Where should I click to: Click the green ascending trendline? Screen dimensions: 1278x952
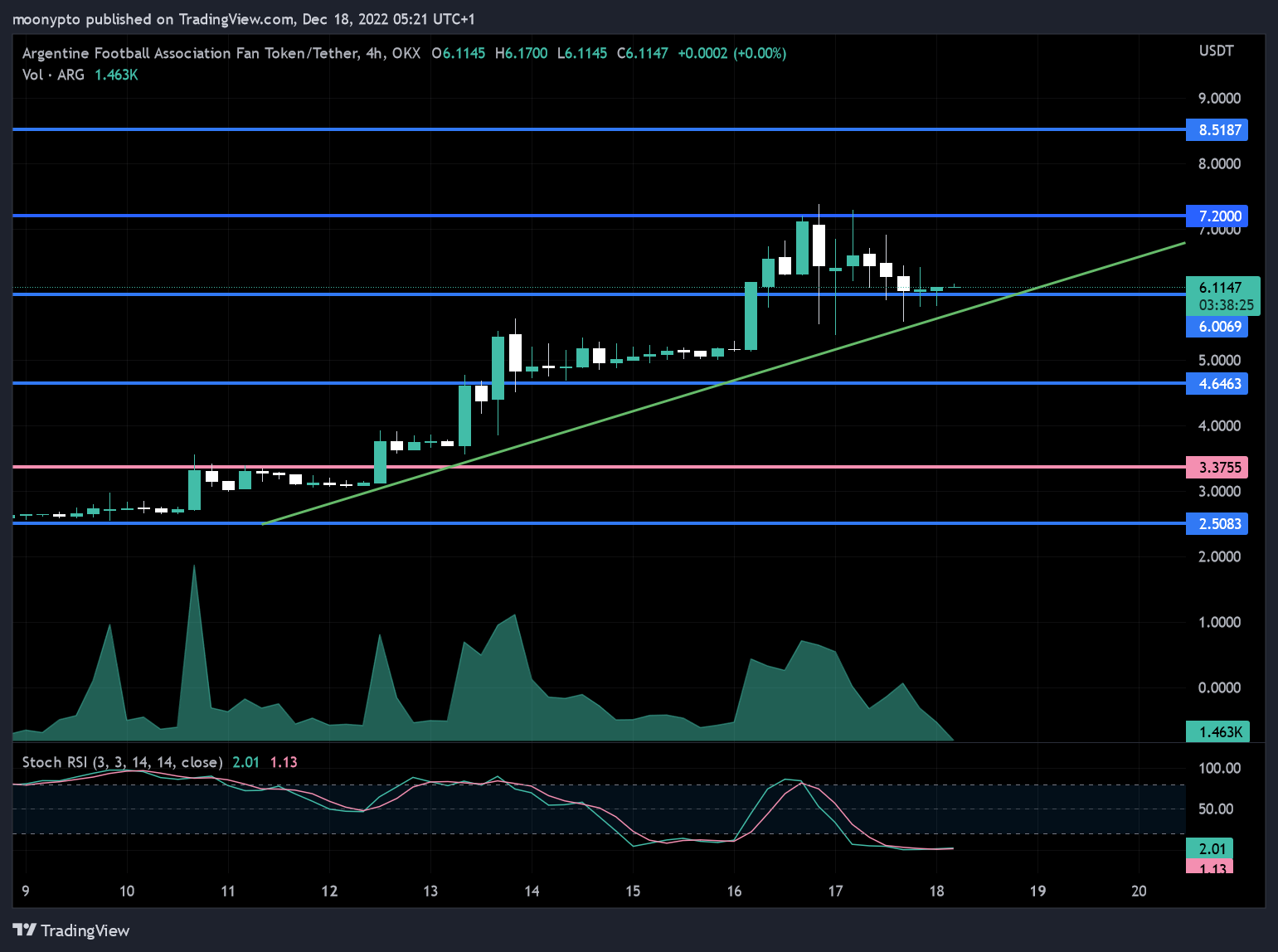(x=723, y=383)
